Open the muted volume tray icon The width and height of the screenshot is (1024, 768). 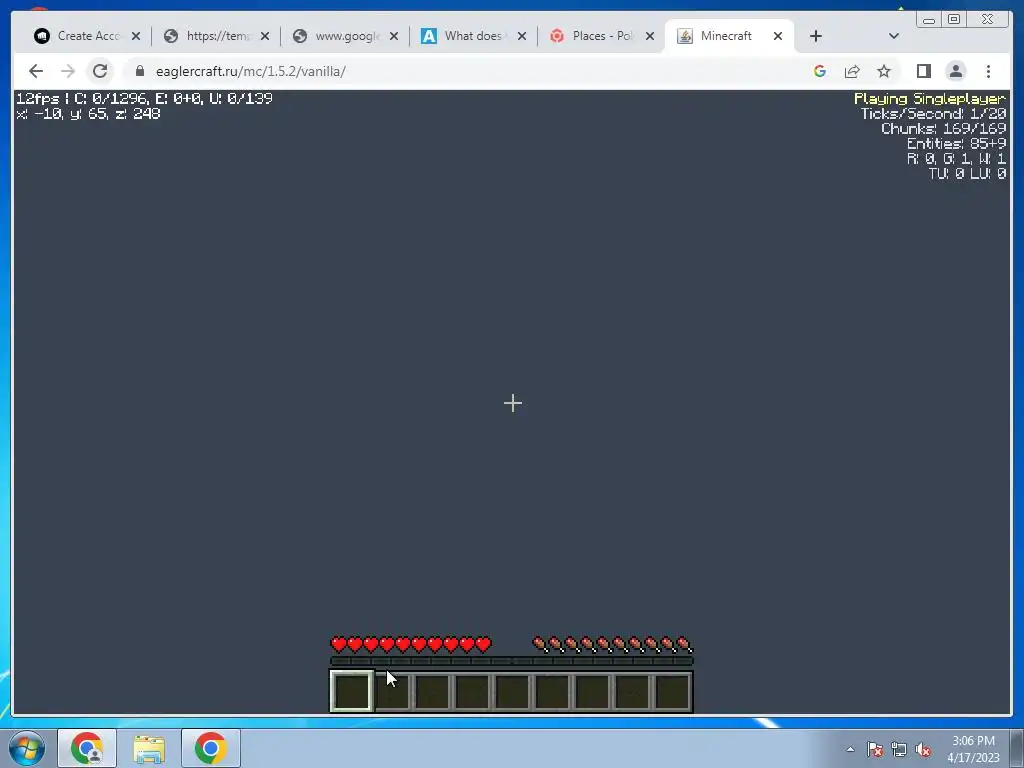tap(923, 749)
